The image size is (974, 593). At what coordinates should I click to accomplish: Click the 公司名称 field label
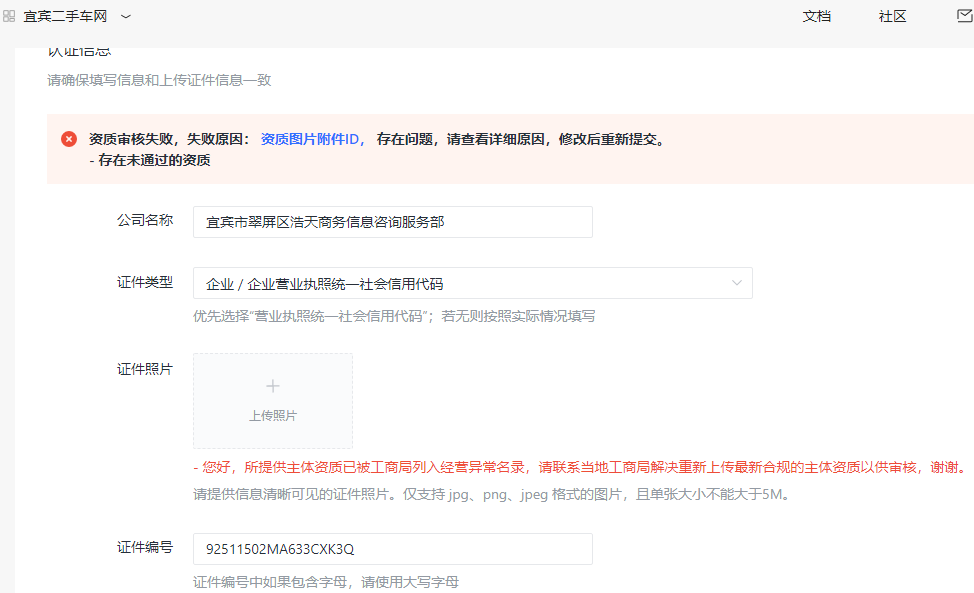[x=145, y=221]
